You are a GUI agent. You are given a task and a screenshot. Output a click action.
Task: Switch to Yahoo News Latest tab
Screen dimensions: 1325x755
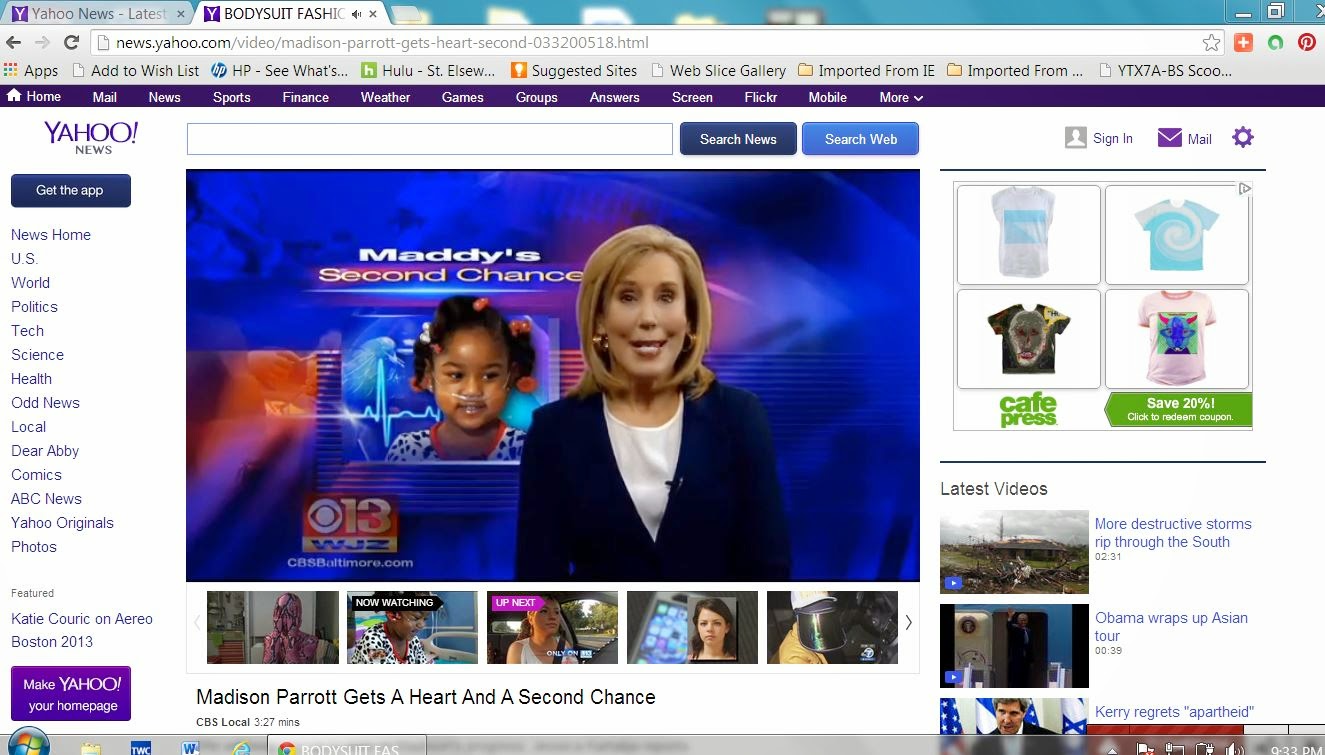(x=98, y=14)
